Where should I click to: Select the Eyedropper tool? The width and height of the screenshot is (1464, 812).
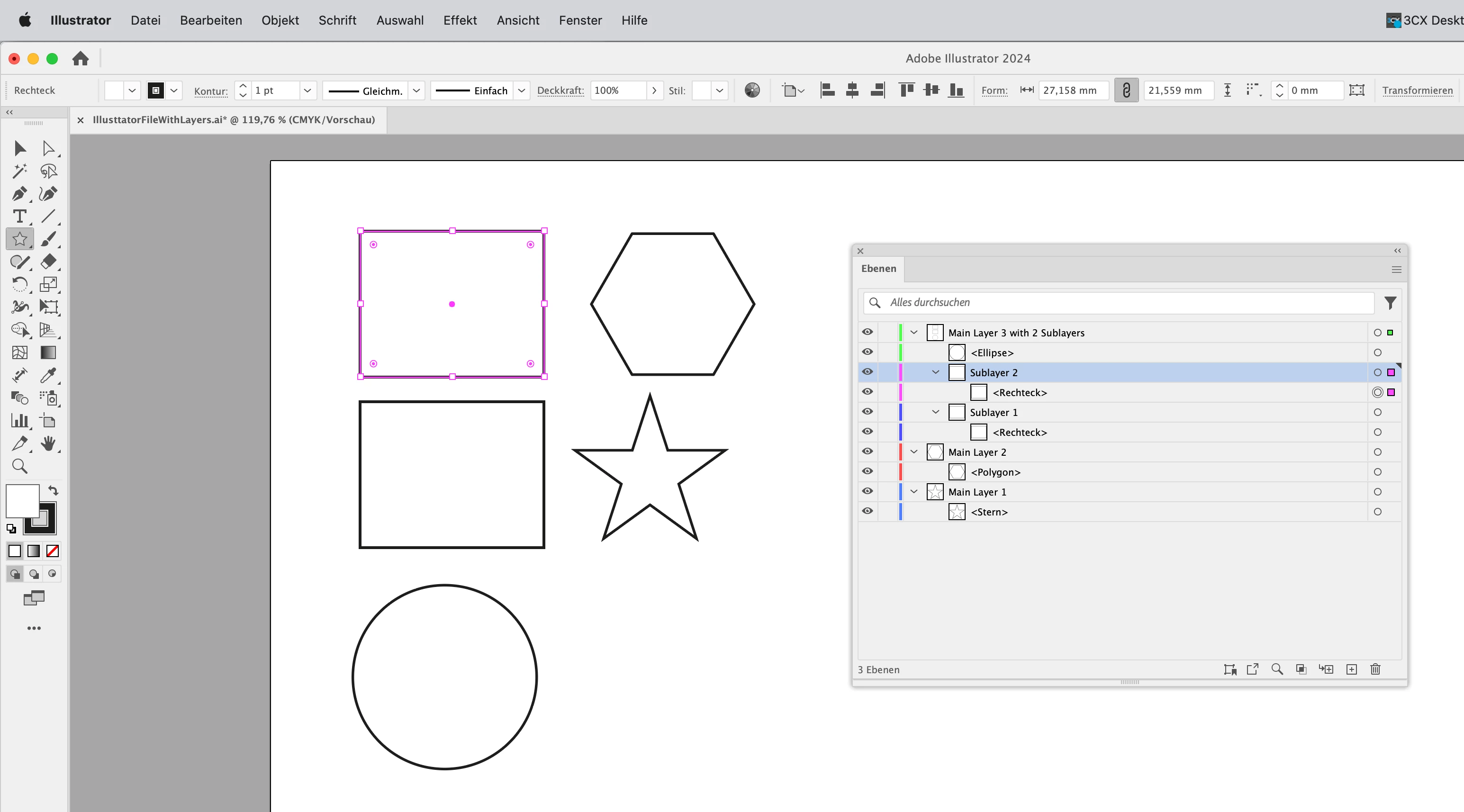tap(48, 376)
